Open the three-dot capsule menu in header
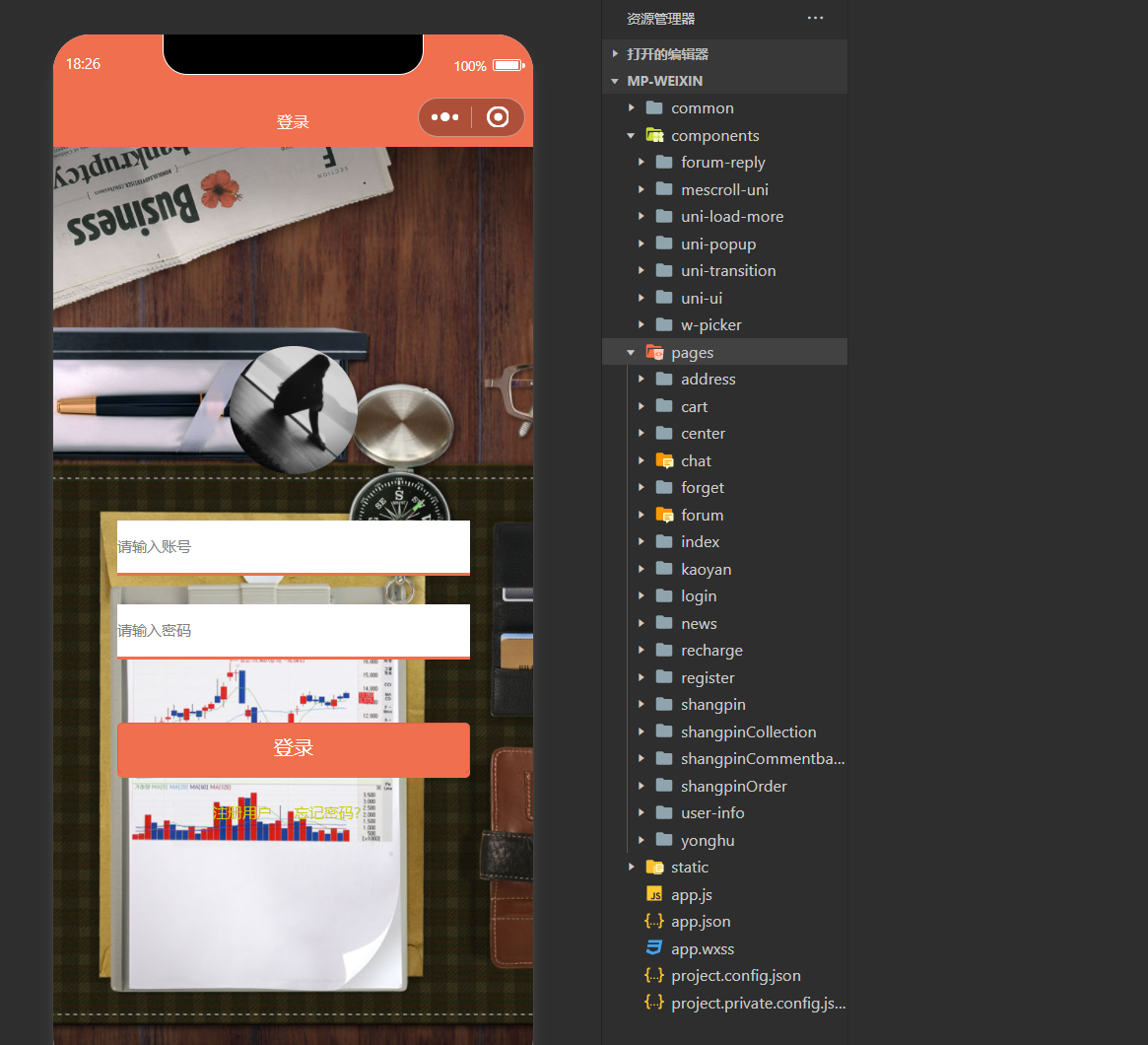This screenshot has height=1045, width=1148. point(444,117)
